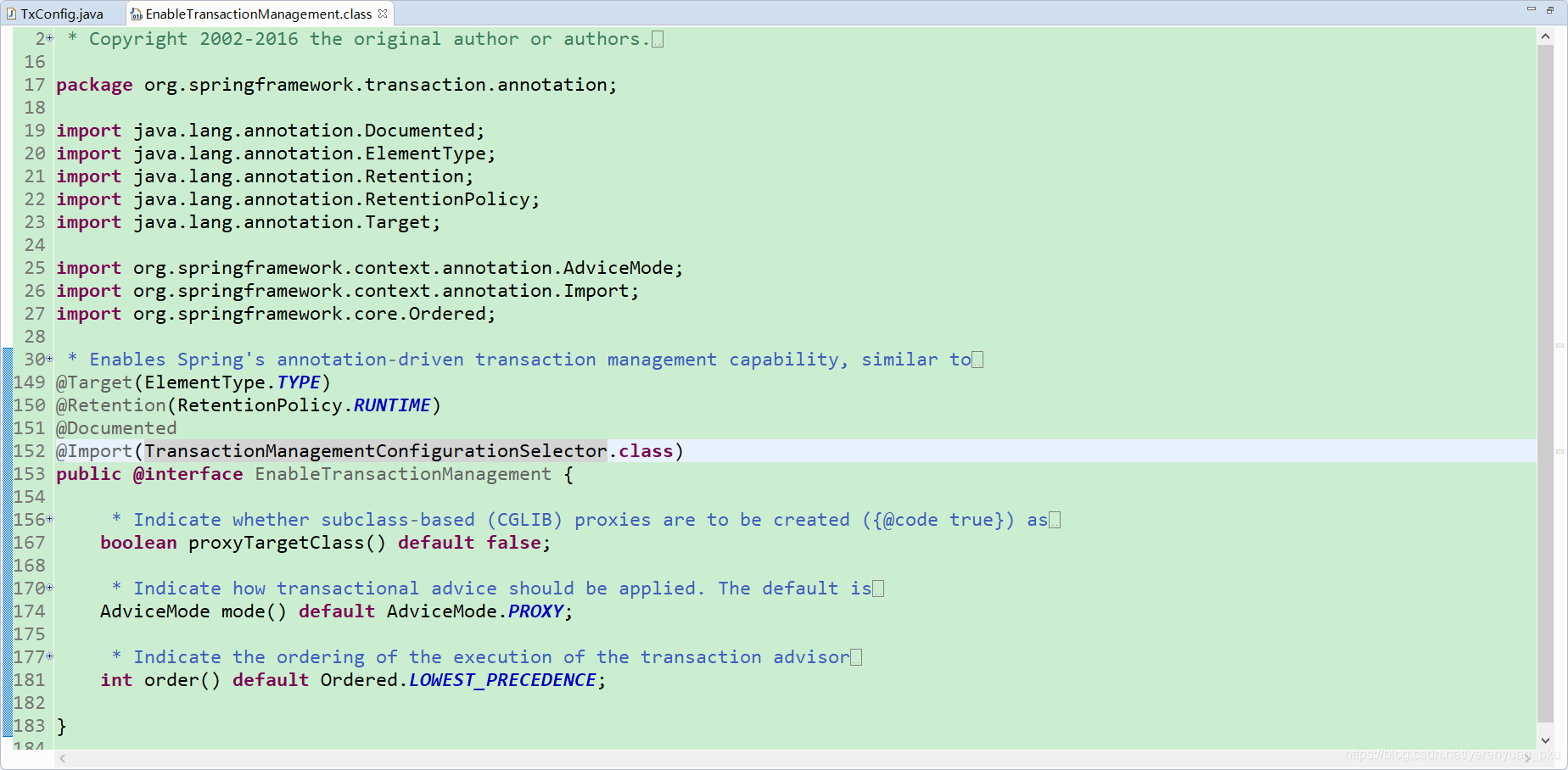The height and width of the screenshot is (770, 1568).
Task: Click the import of Ordered on line 27
Action: [x=276, y=314]
